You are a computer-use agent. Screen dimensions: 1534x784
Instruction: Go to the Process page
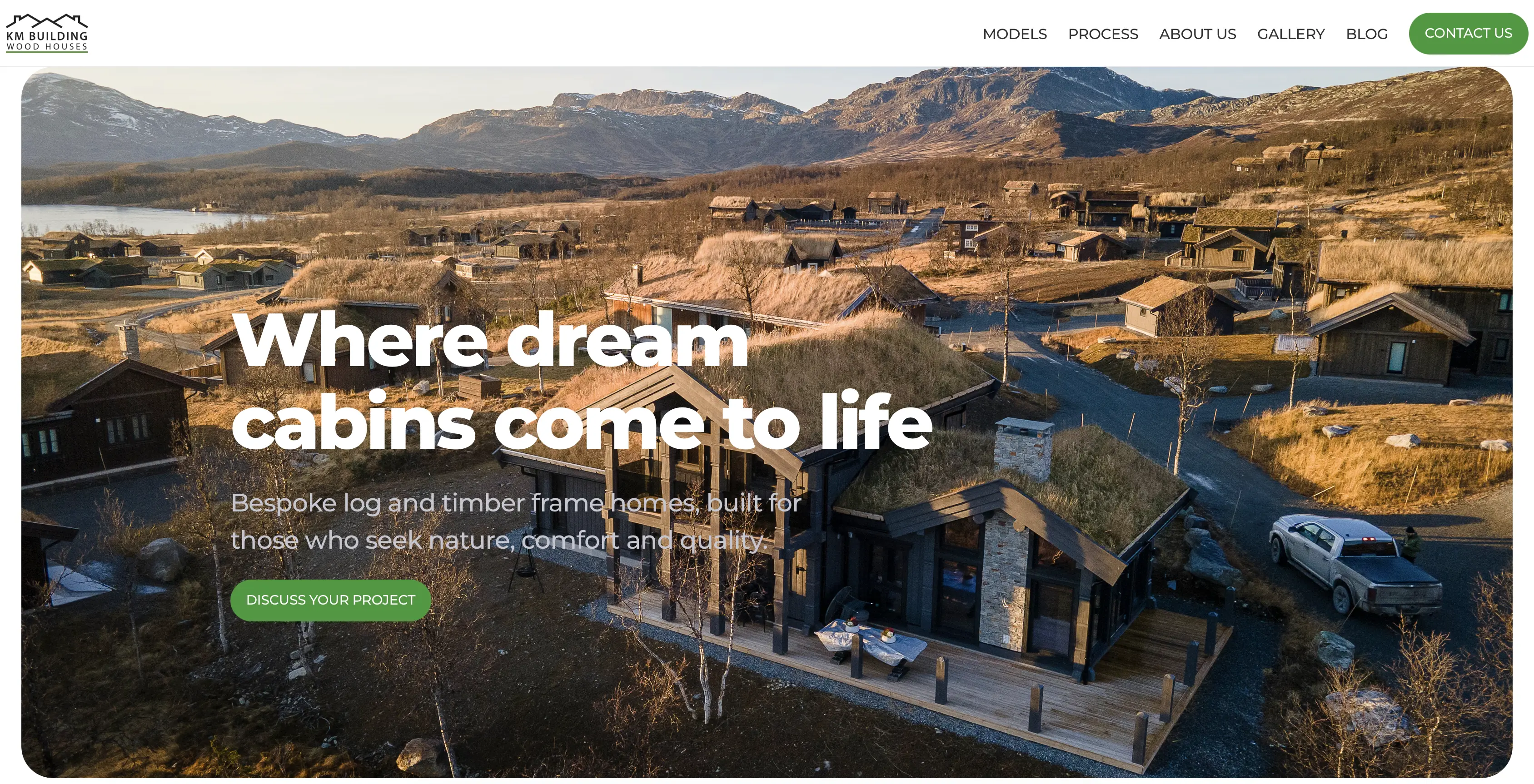click(x=1103, y=34)
